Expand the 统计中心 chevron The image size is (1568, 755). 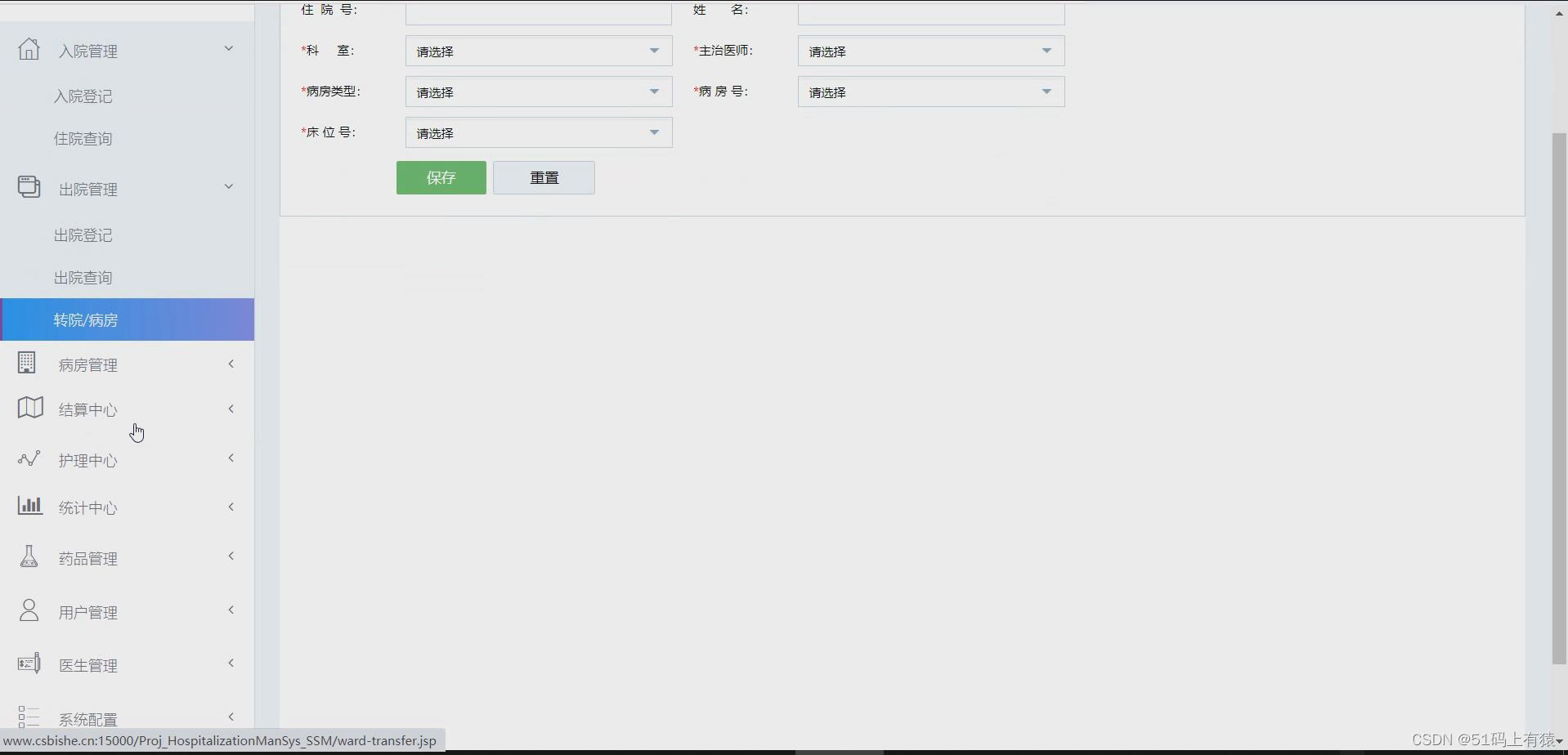click(231, 507)
